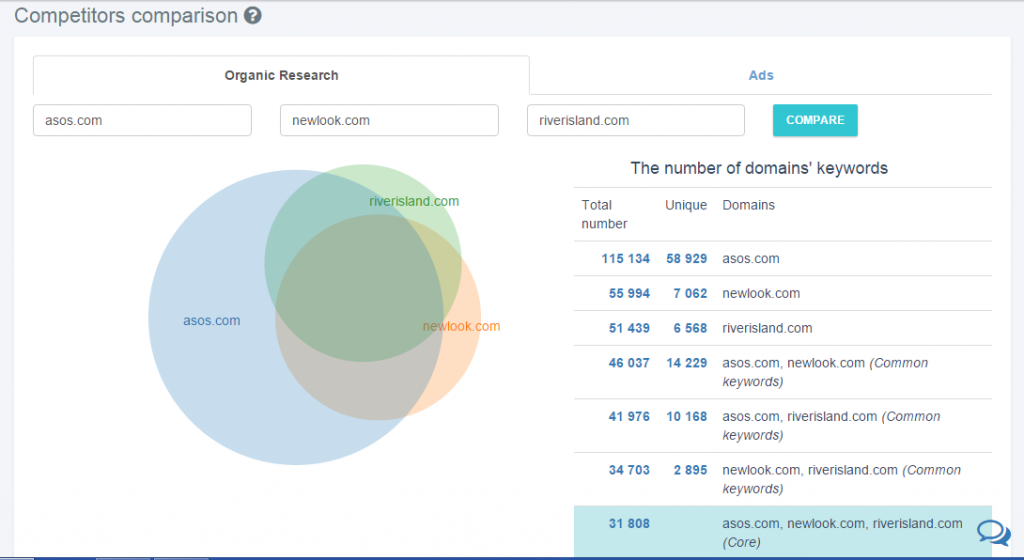Screen dimensions: 1024x560
Task: Open common keywords unique 14 229
Action: (x=686, y=363)
